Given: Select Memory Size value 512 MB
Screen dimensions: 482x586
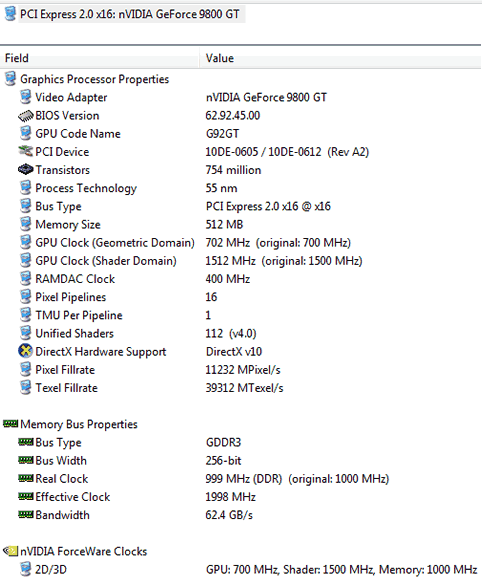Looking at the screenshot, I should pos(224,225).
